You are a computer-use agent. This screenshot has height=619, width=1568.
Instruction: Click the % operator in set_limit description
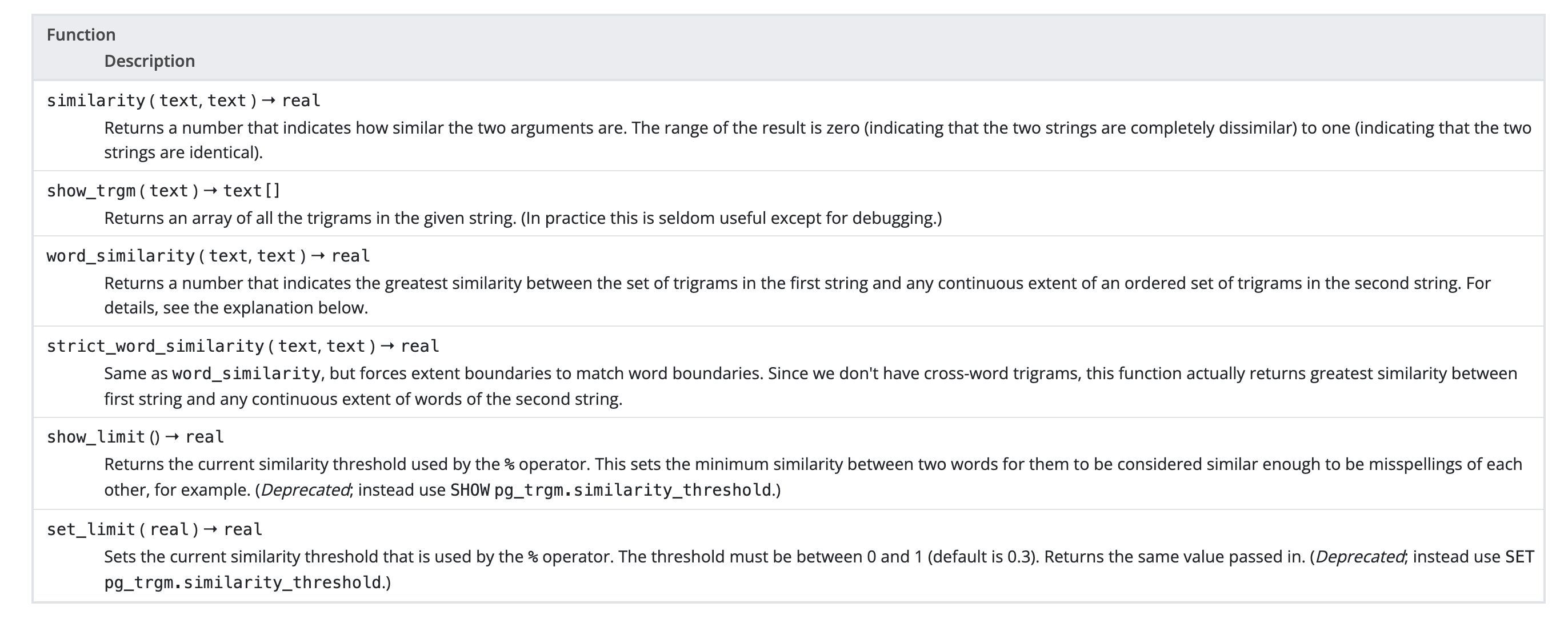[x=533, y=557]
